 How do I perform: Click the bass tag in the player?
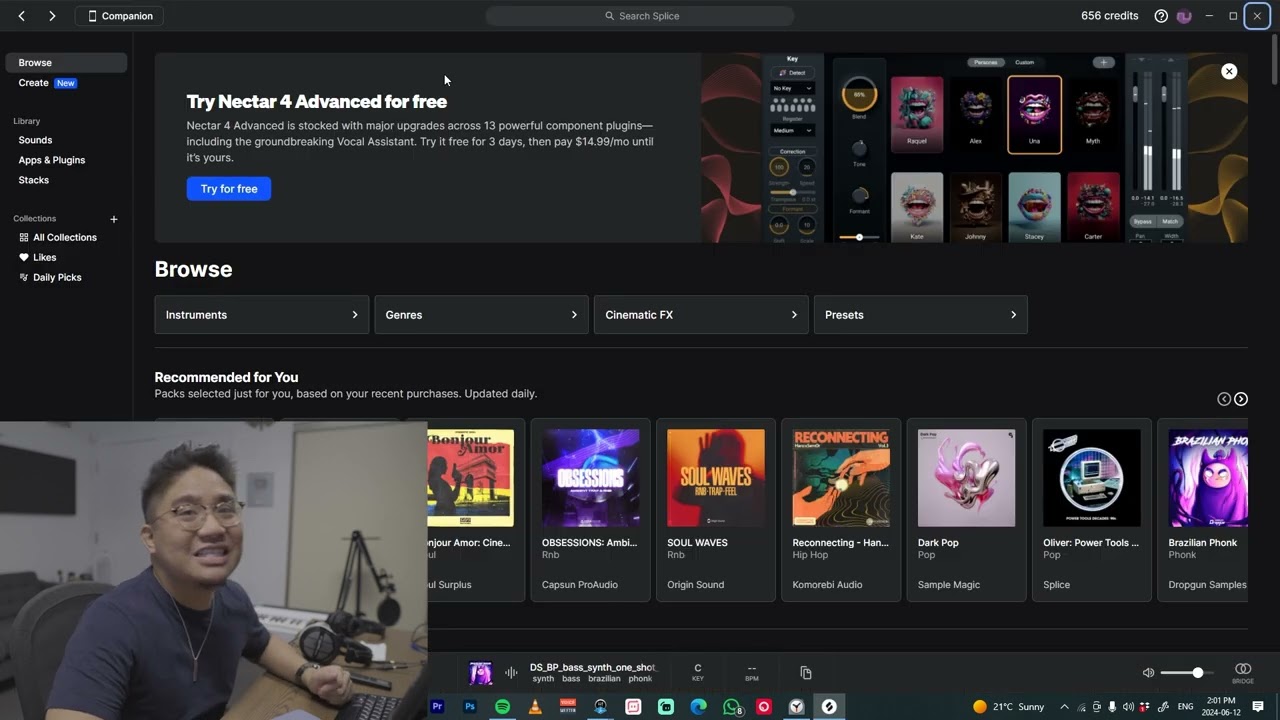[571, 679]
